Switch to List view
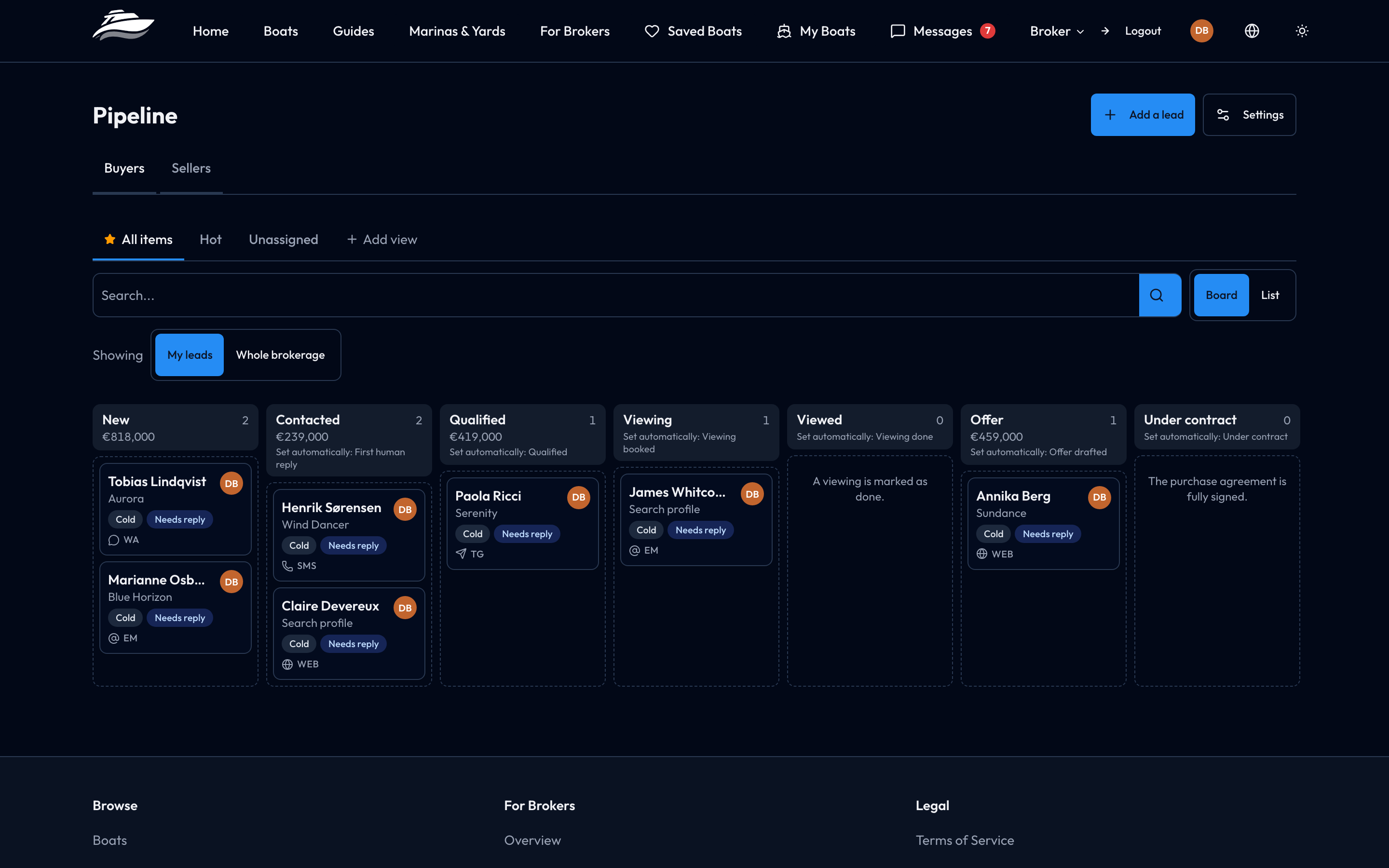The width and height of the screenshot is (1389, 868). 1269,295
